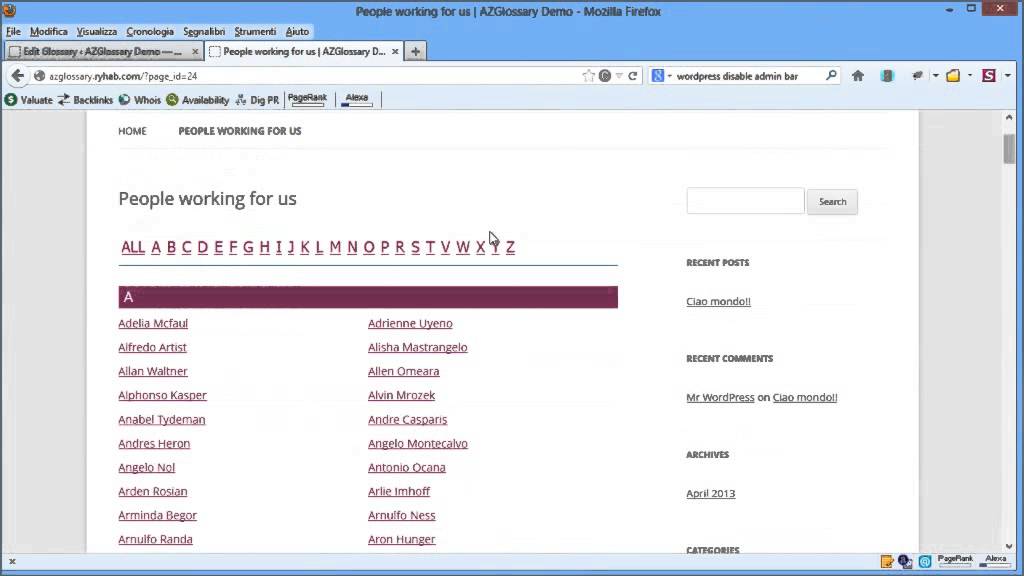The image size is (1024, 576).
Task: Click the scroll up arrow of the page scrollbar
Action: [x=1009, y=118]
